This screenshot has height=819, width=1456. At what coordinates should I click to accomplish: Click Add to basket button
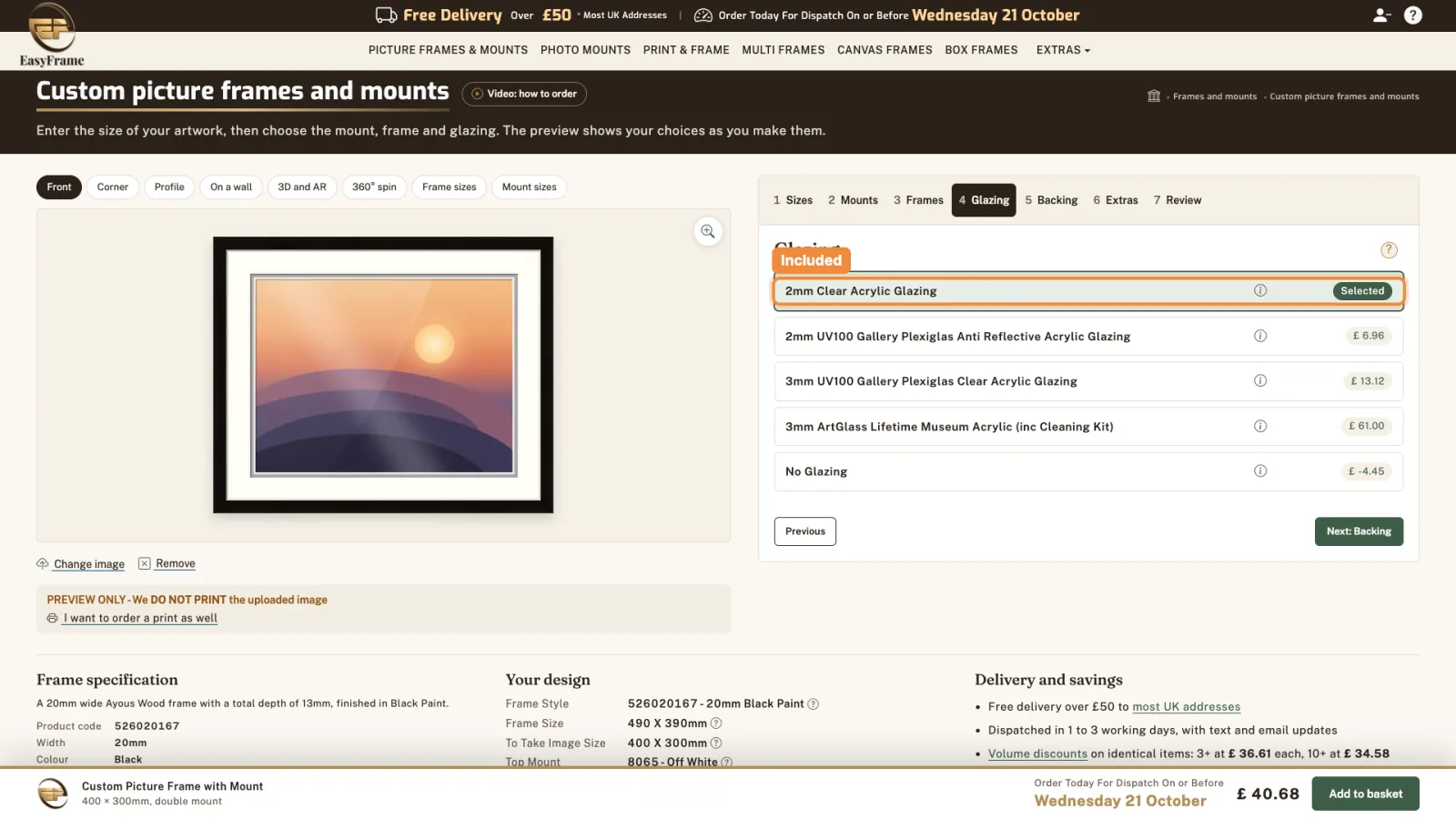[x=1365, y=794]
